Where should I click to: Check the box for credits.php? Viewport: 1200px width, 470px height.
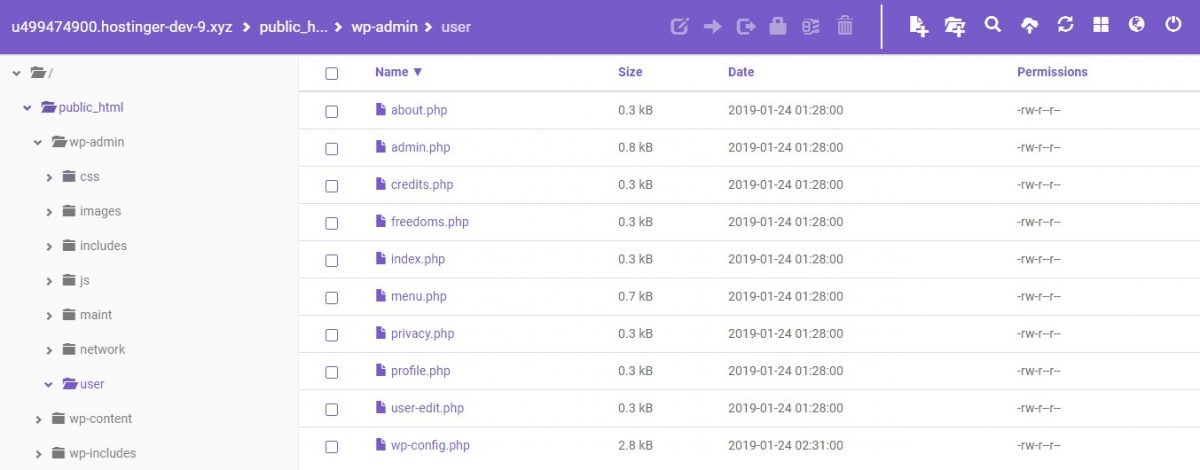(x=332, y=186)
